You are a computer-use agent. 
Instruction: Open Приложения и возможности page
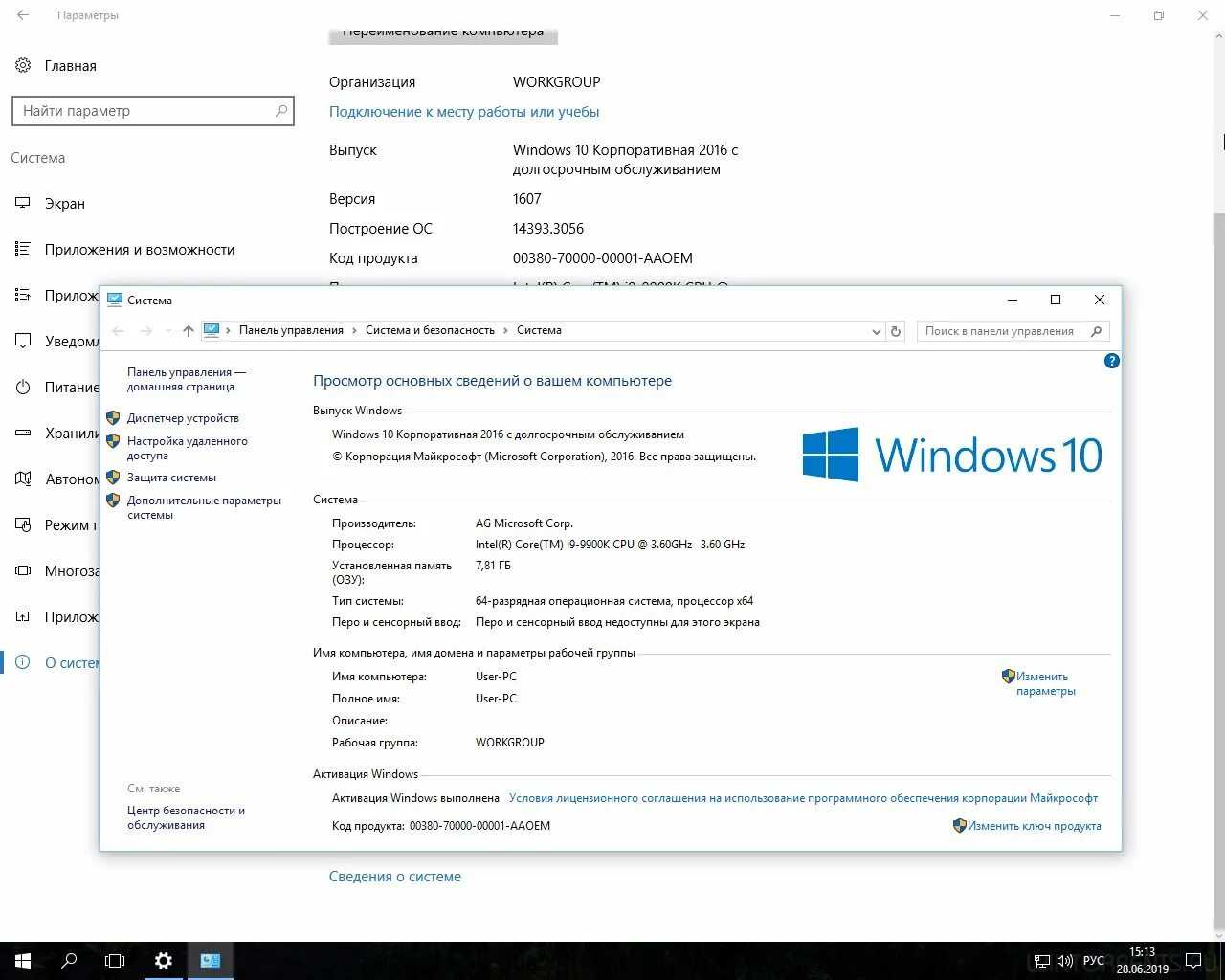140,250
